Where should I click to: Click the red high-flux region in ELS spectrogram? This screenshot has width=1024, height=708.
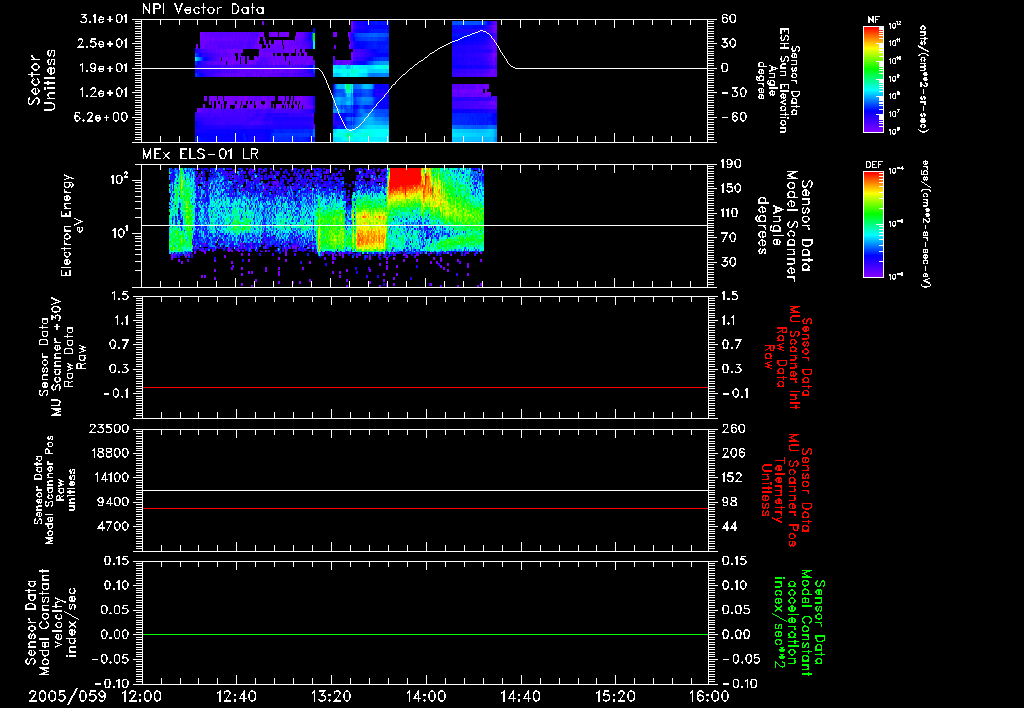pyautogui.click(x=405, y=182)
